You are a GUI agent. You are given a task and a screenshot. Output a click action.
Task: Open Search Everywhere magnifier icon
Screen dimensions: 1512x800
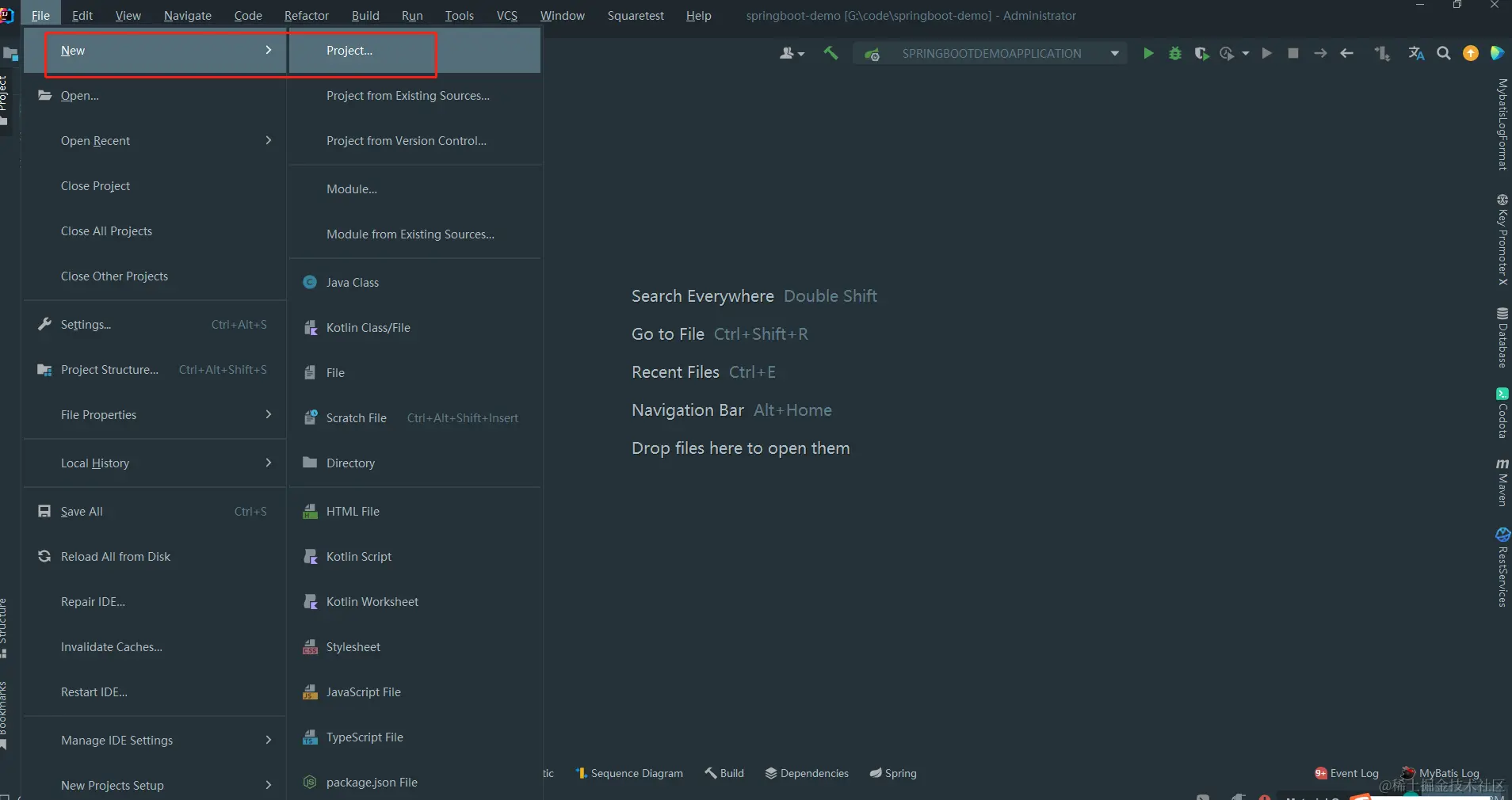1444,53
